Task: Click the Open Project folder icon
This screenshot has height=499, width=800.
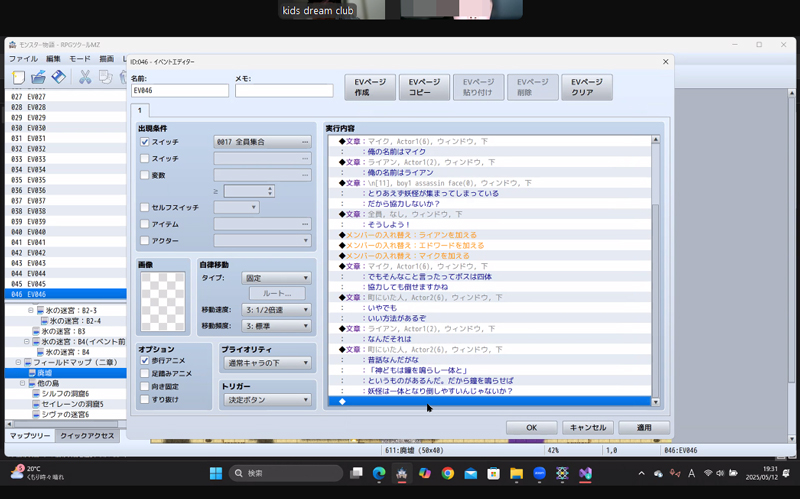Action: click(38, 77)
